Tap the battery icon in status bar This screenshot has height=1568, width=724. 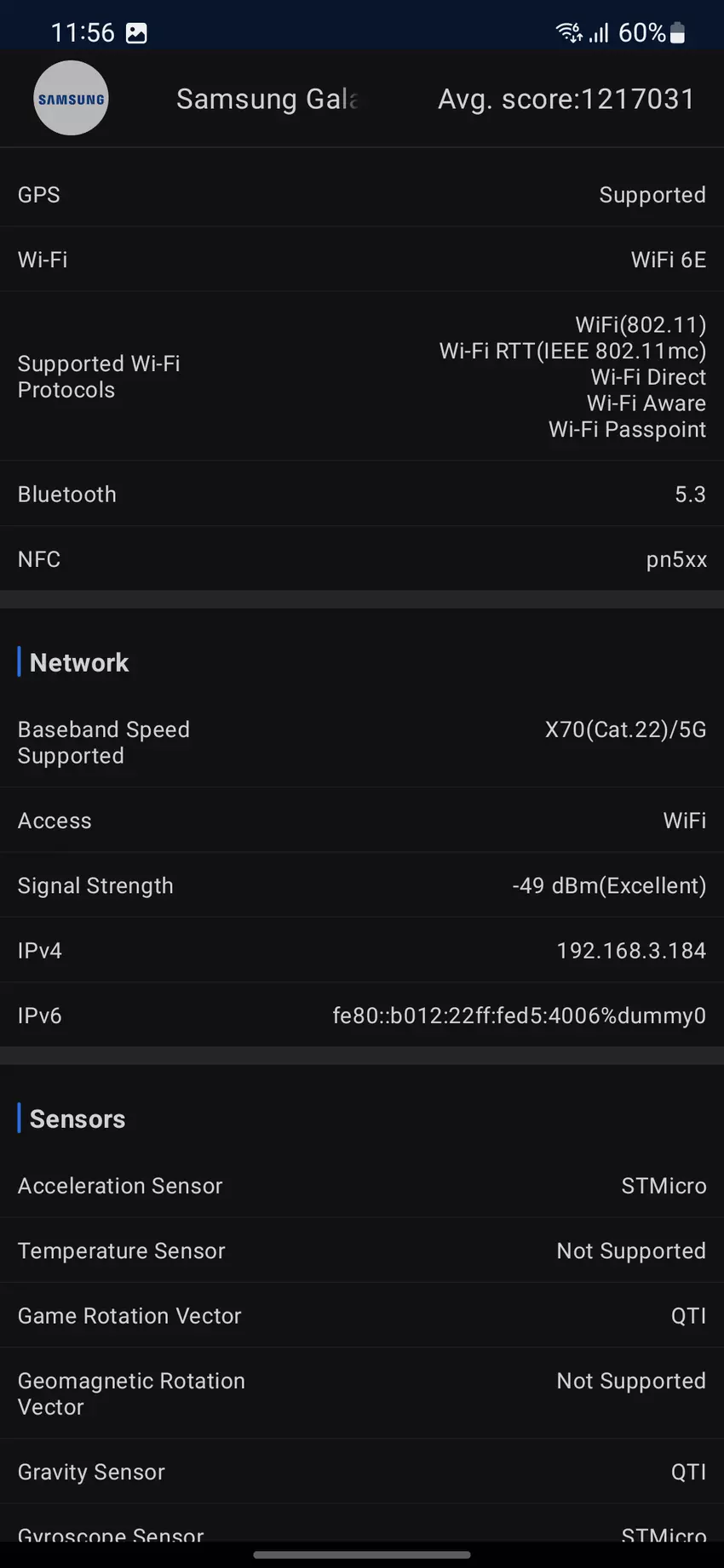click(678, 33)
